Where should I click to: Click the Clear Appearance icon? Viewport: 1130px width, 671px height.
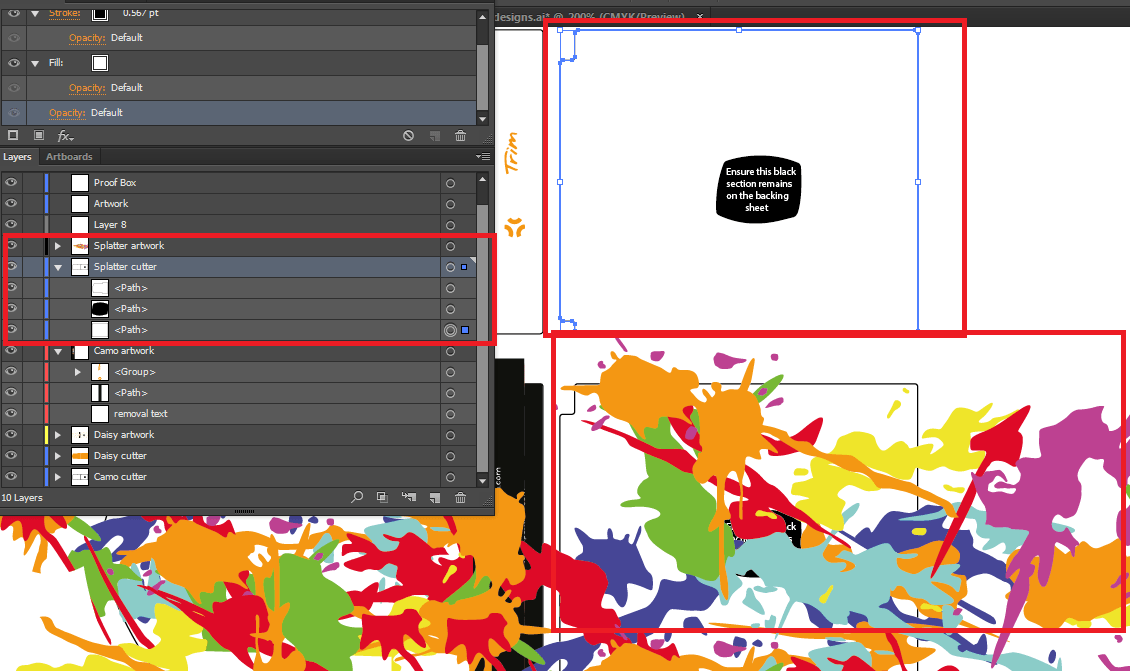tap(408, 135)
